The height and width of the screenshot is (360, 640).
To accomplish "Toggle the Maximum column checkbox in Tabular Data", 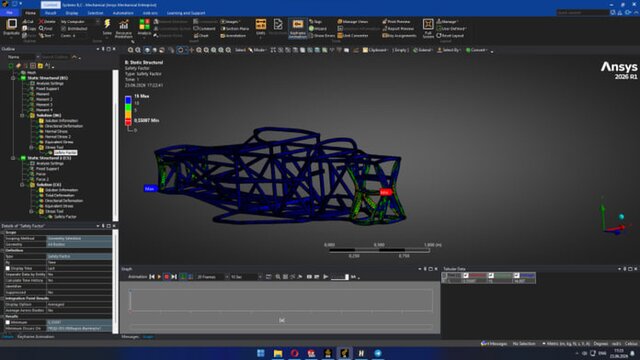I will coord(491,276).
